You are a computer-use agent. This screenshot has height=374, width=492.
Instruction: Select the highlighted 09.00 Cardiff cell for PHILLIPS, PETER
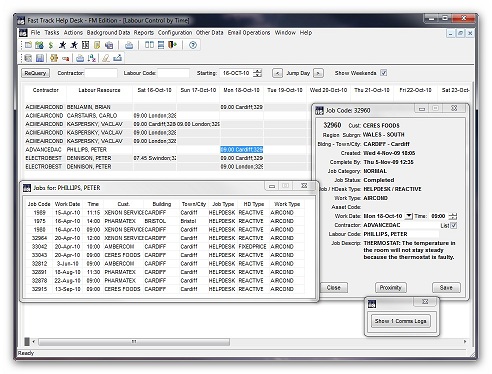pyautogui.click(x=241, y=150)
